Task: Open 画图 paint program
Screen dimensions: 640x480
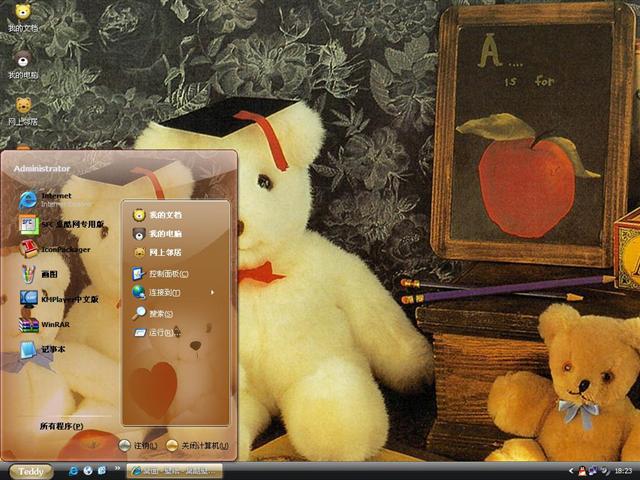Action: coord(39,274)
